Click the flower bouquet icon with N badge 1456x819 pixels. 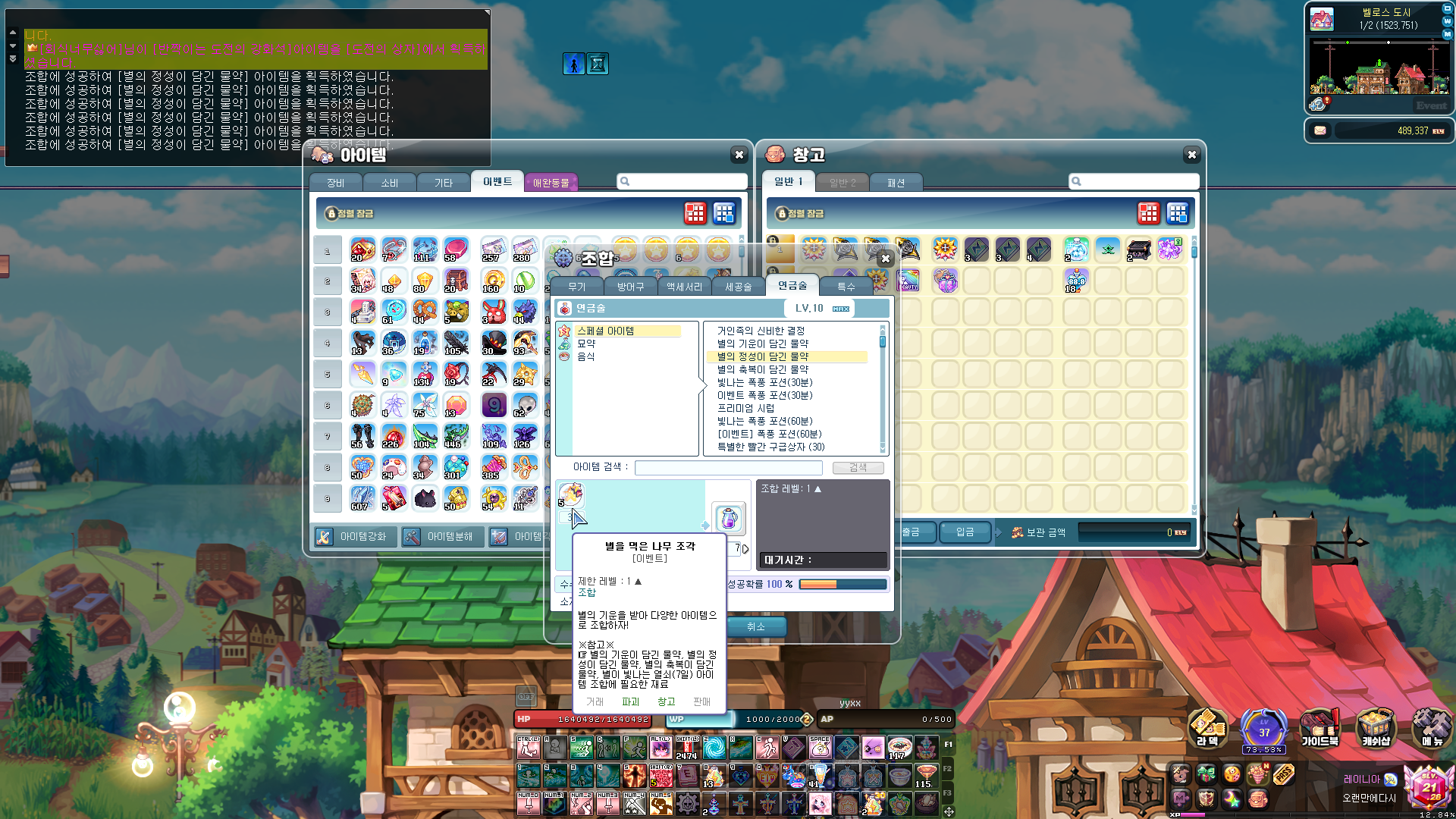click(1257, 774)
